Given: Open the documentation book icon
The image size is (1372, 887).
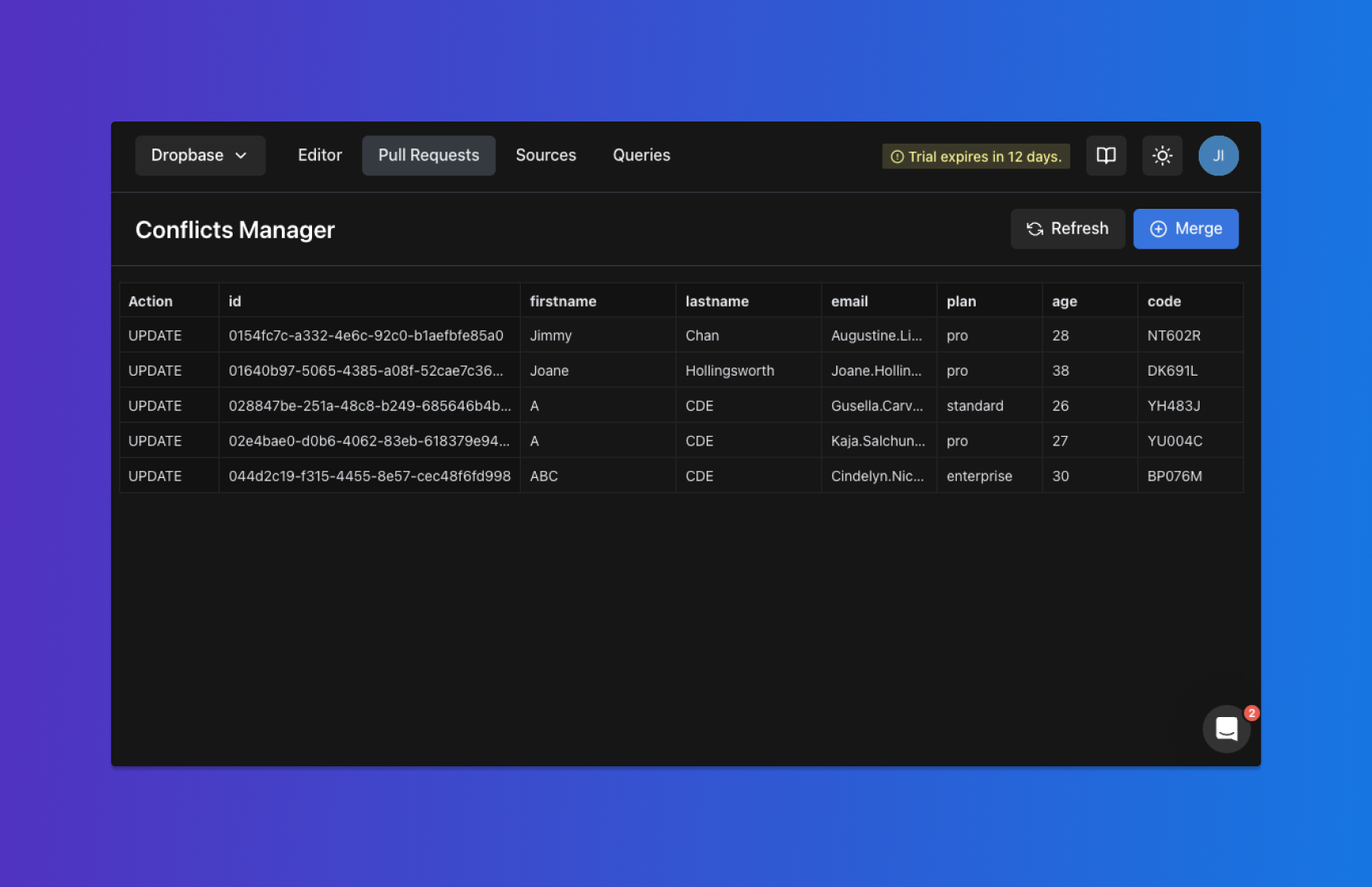Looking at the screenshot, I should click(x=1105, y=156).
